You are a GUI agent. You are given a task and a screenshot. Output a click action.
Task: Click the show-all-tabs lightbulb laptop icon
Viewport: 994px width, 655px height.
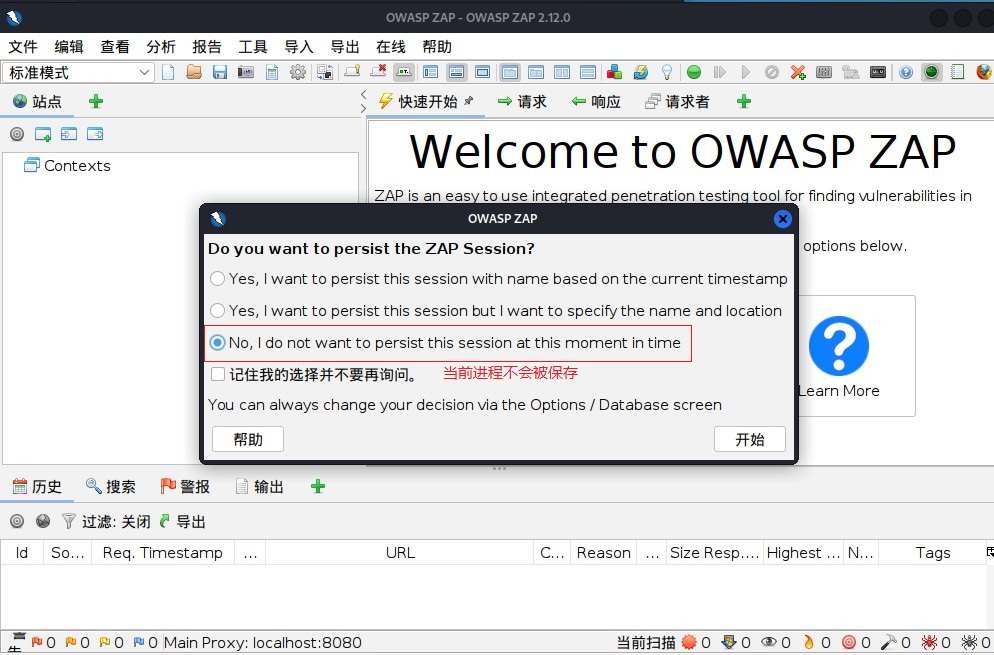click(352, 71)
